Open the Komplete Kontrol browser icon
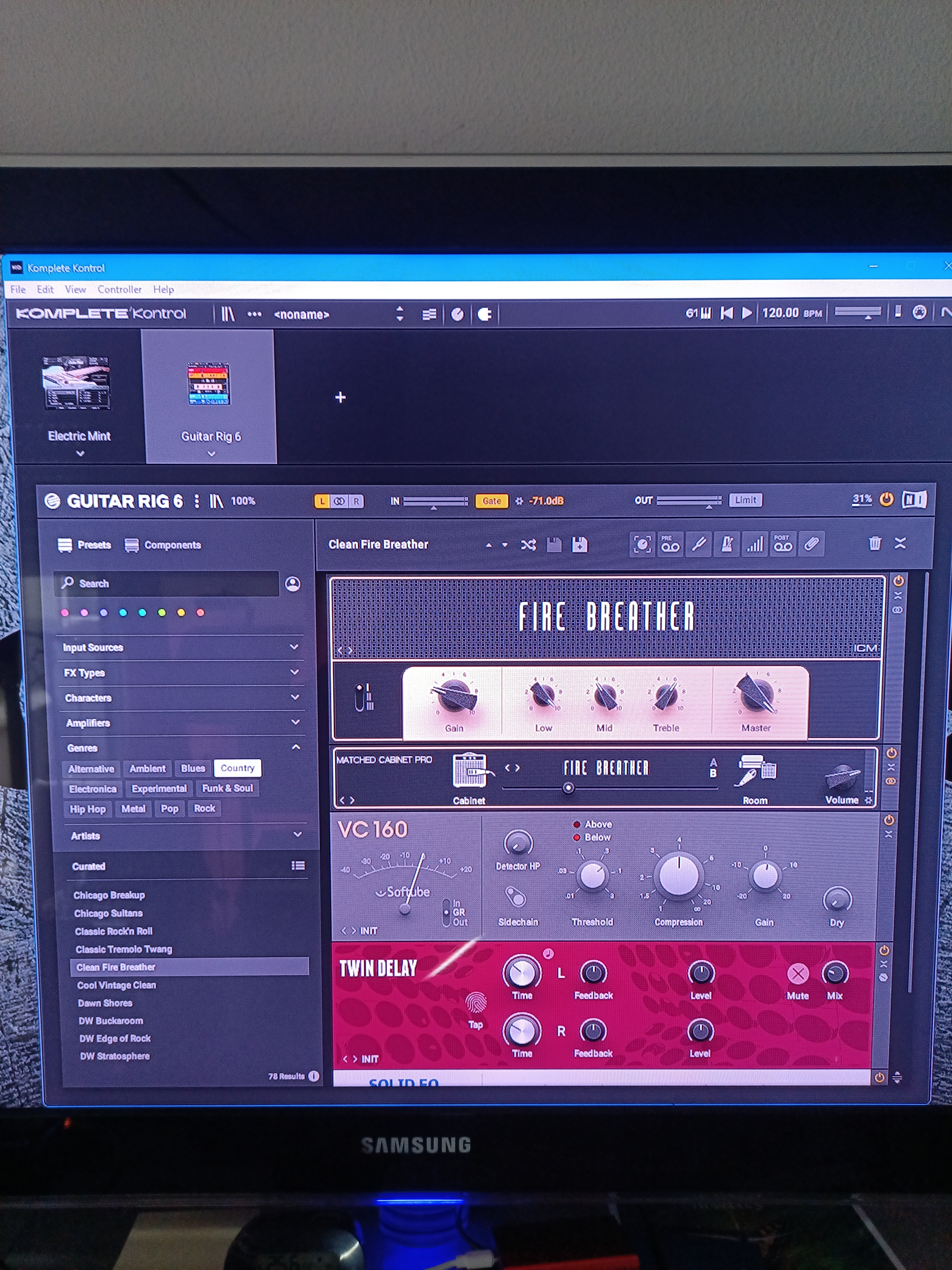This screenshot has height=1270, width=952. (x=228, y=314)
